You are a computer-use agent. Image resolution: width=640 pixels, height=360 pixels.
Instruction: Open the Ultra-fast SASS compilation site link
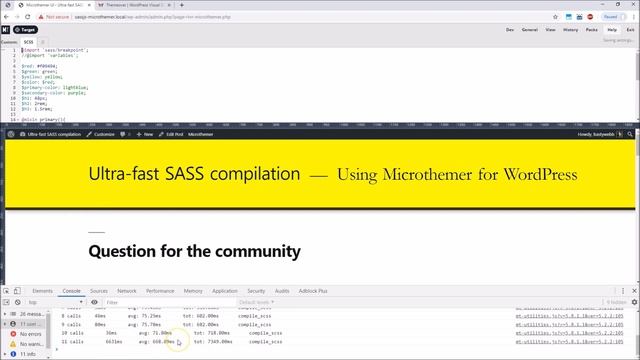click(50, 134)
